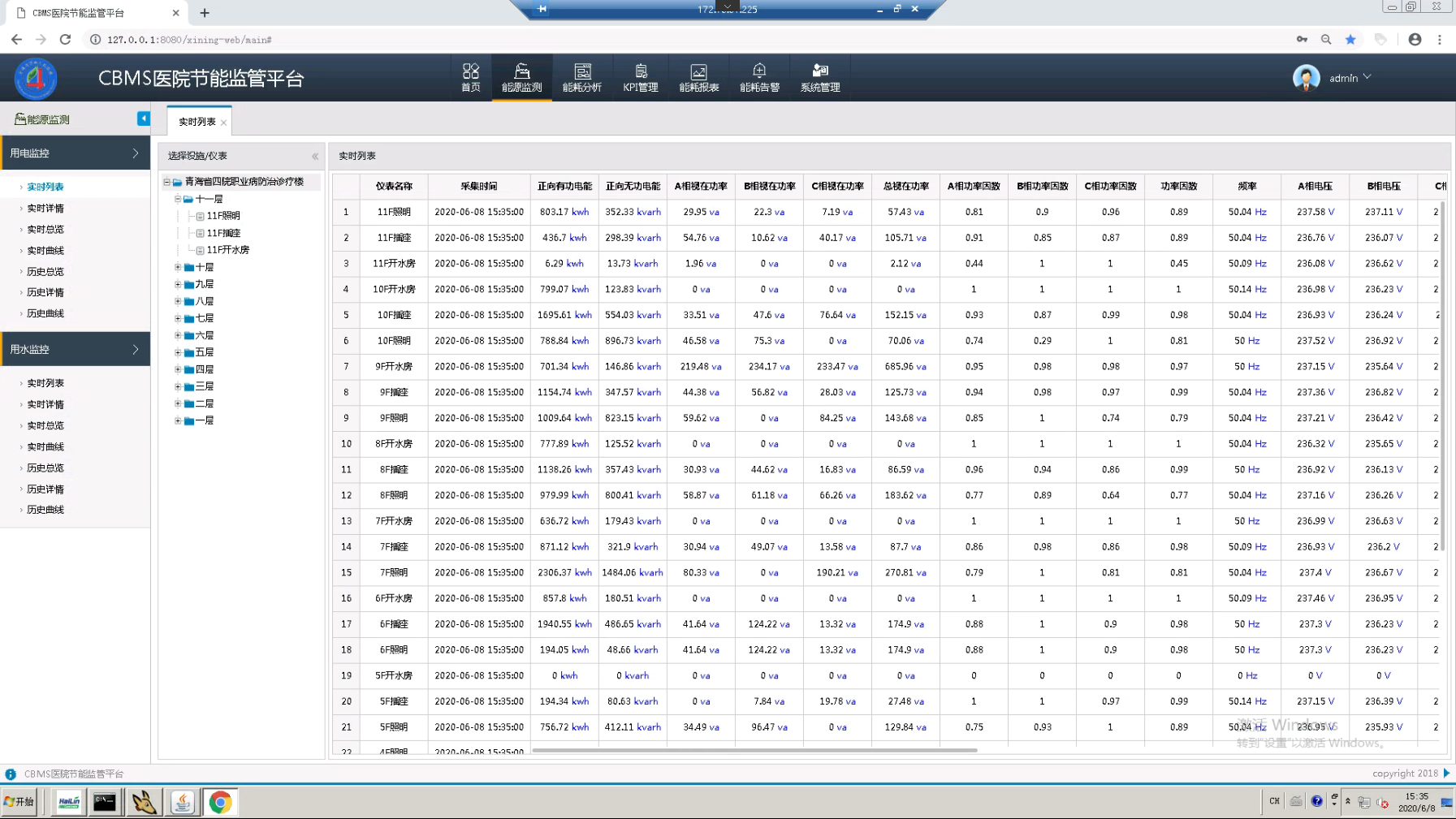The image size is (1456, 819).
Task: Collapse the left sidebar with blue arrow
Action: pyautogui.click(x=143, y=119)
